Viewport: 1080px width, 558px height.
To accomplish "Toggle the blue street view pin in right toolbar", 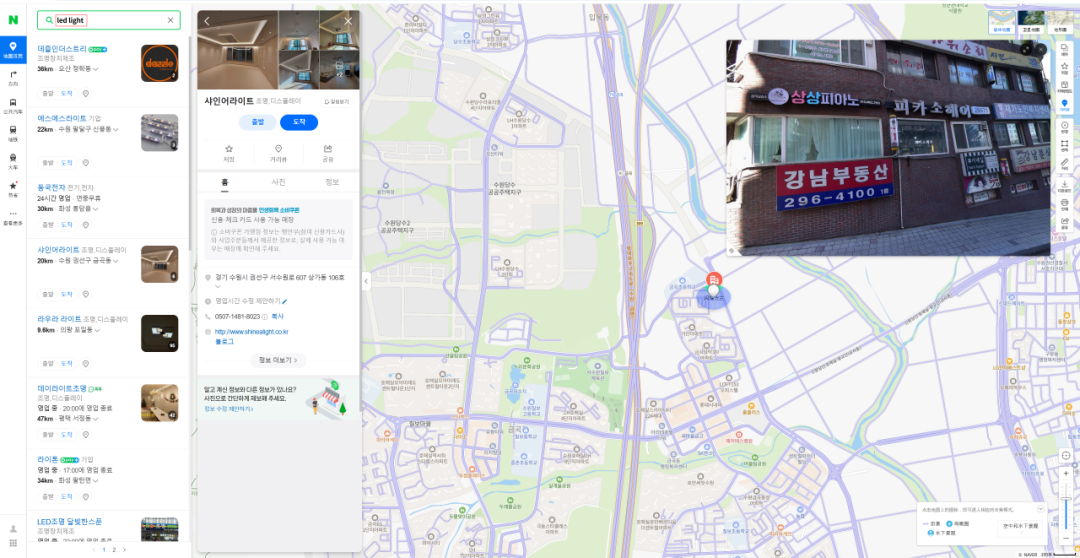I will [x=1064, y=105].
